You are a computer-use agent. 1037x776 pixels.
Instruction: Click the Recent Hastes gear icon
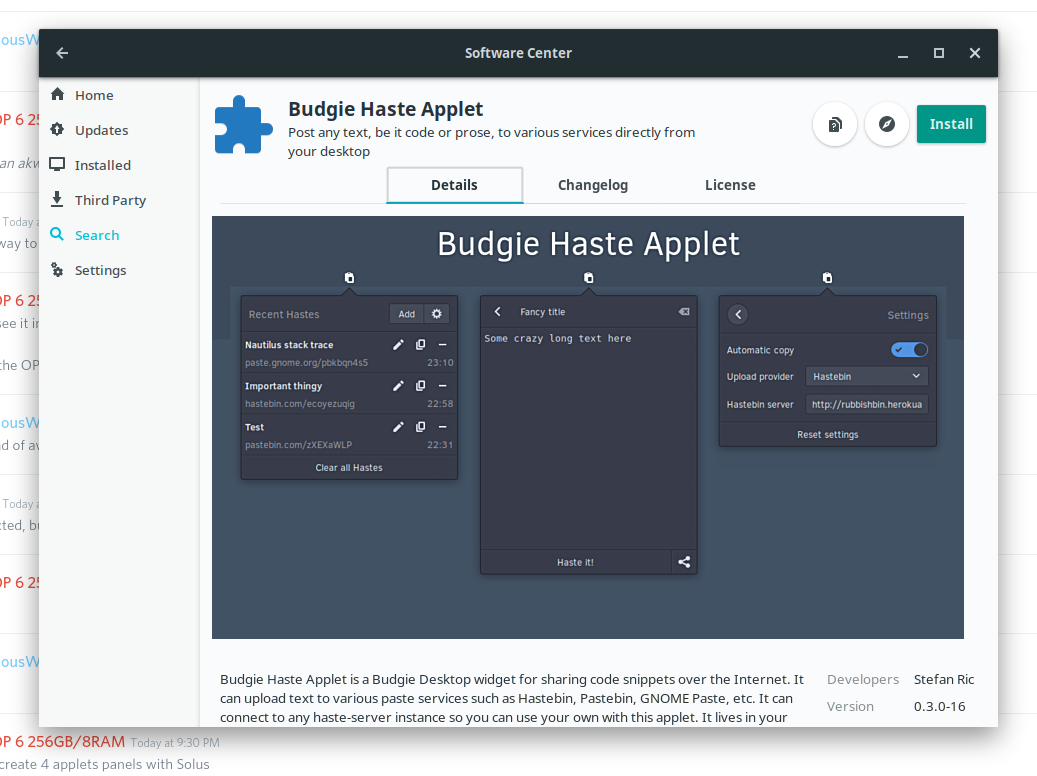[436, 314]
